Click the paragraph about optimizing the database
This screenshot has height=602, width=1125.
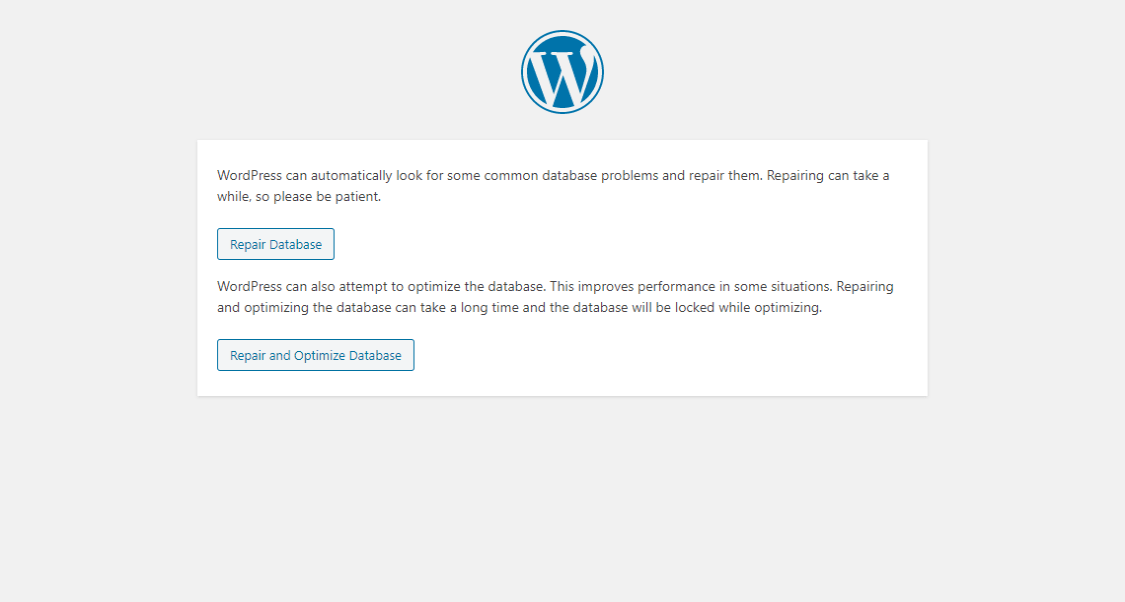click(x=555, y=297)
